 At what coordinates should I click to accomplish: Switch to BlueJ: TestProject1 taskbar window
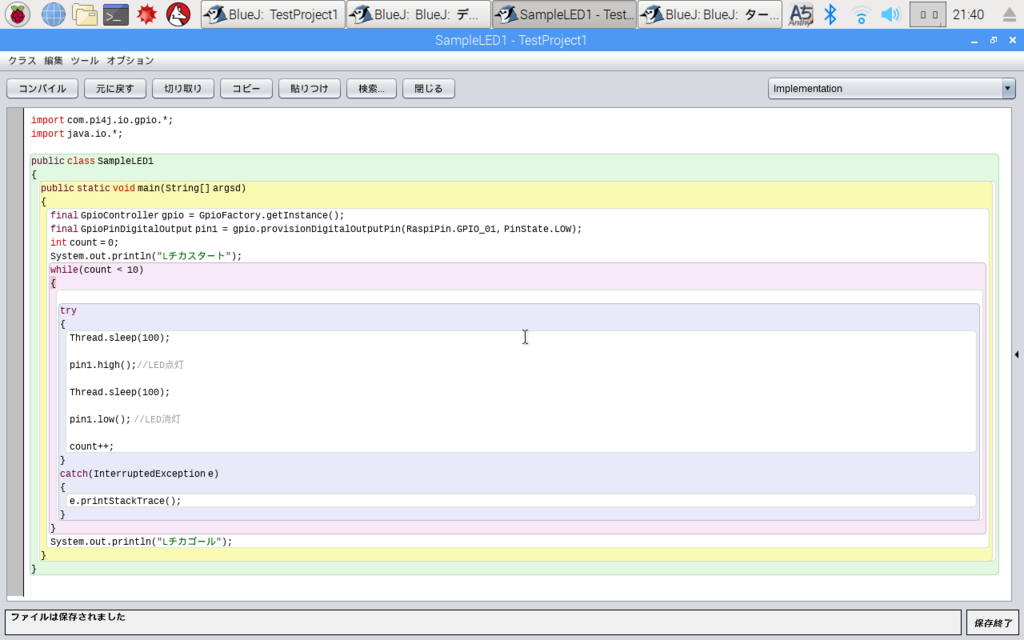(273, 14)
